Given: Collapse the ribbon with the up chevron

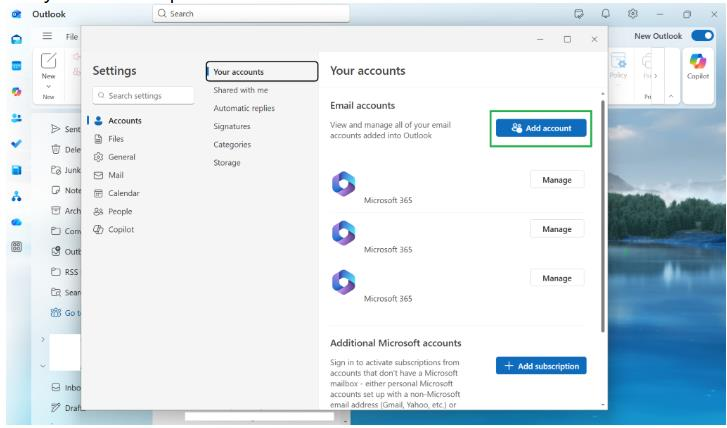Looking at the screenshot, I should tap(671, 96).
